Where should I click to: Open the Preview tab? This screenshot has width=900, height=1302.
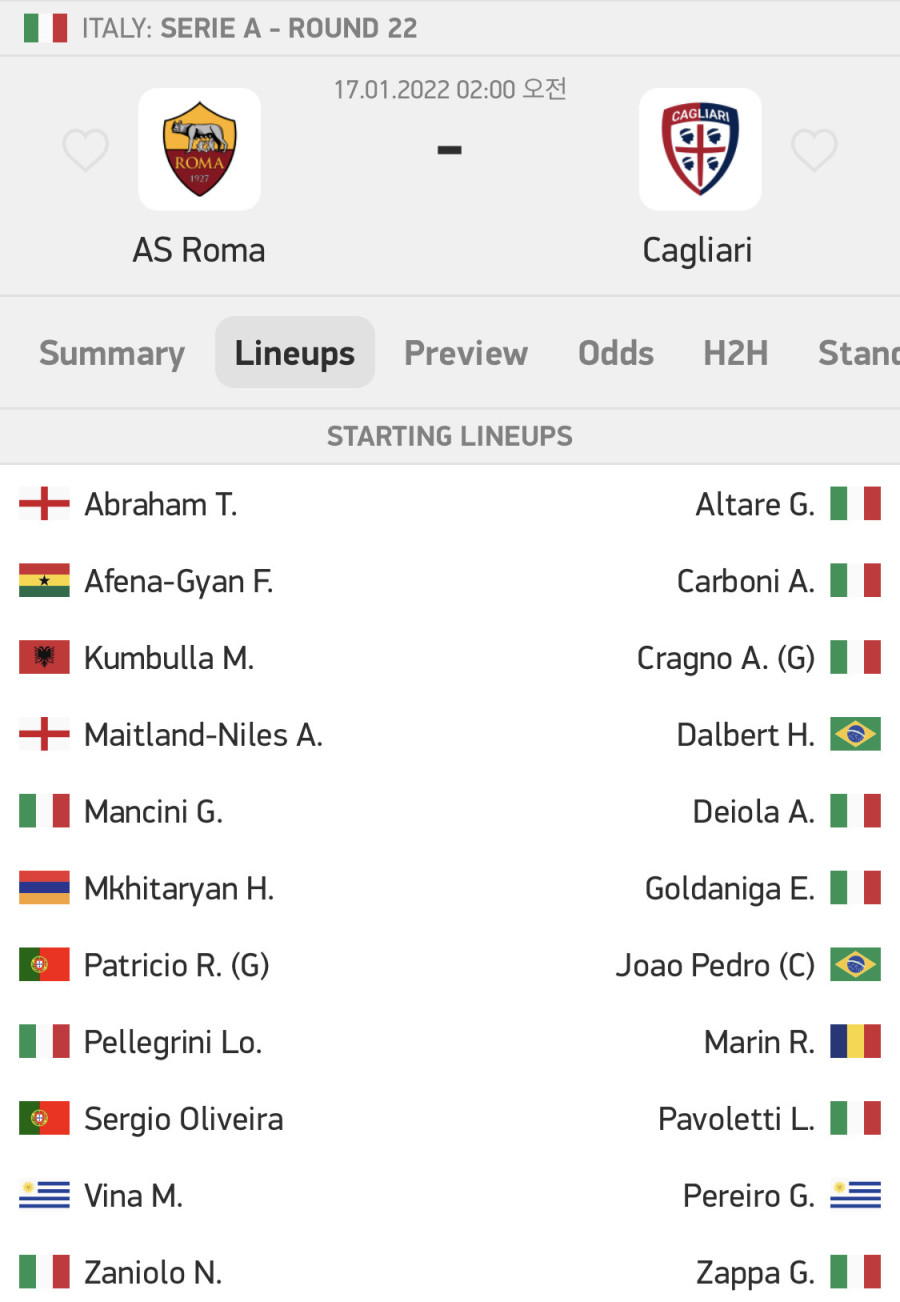[x=466, y=353]
